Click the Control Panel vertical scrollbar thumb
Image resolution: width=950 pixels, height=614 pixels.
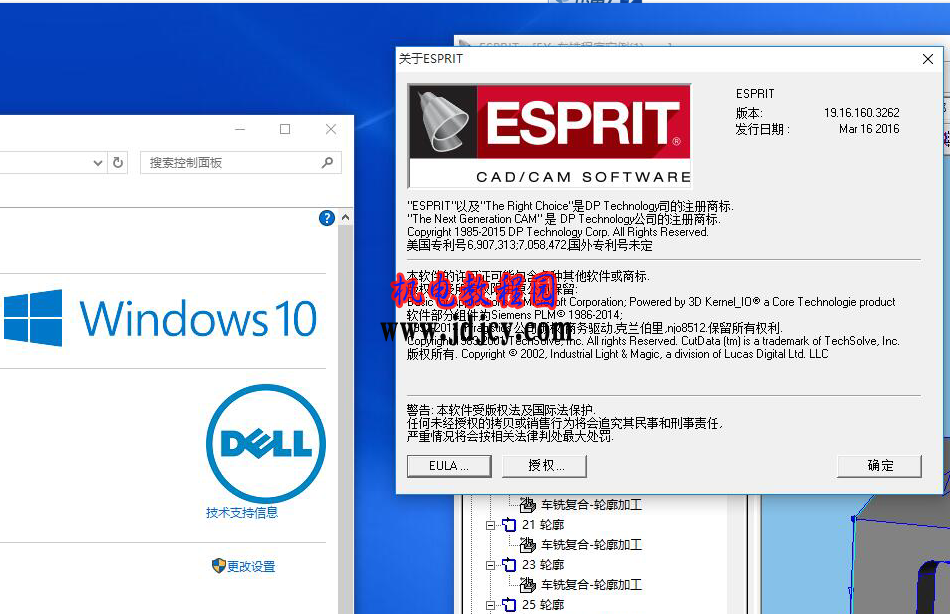point(345,418)
